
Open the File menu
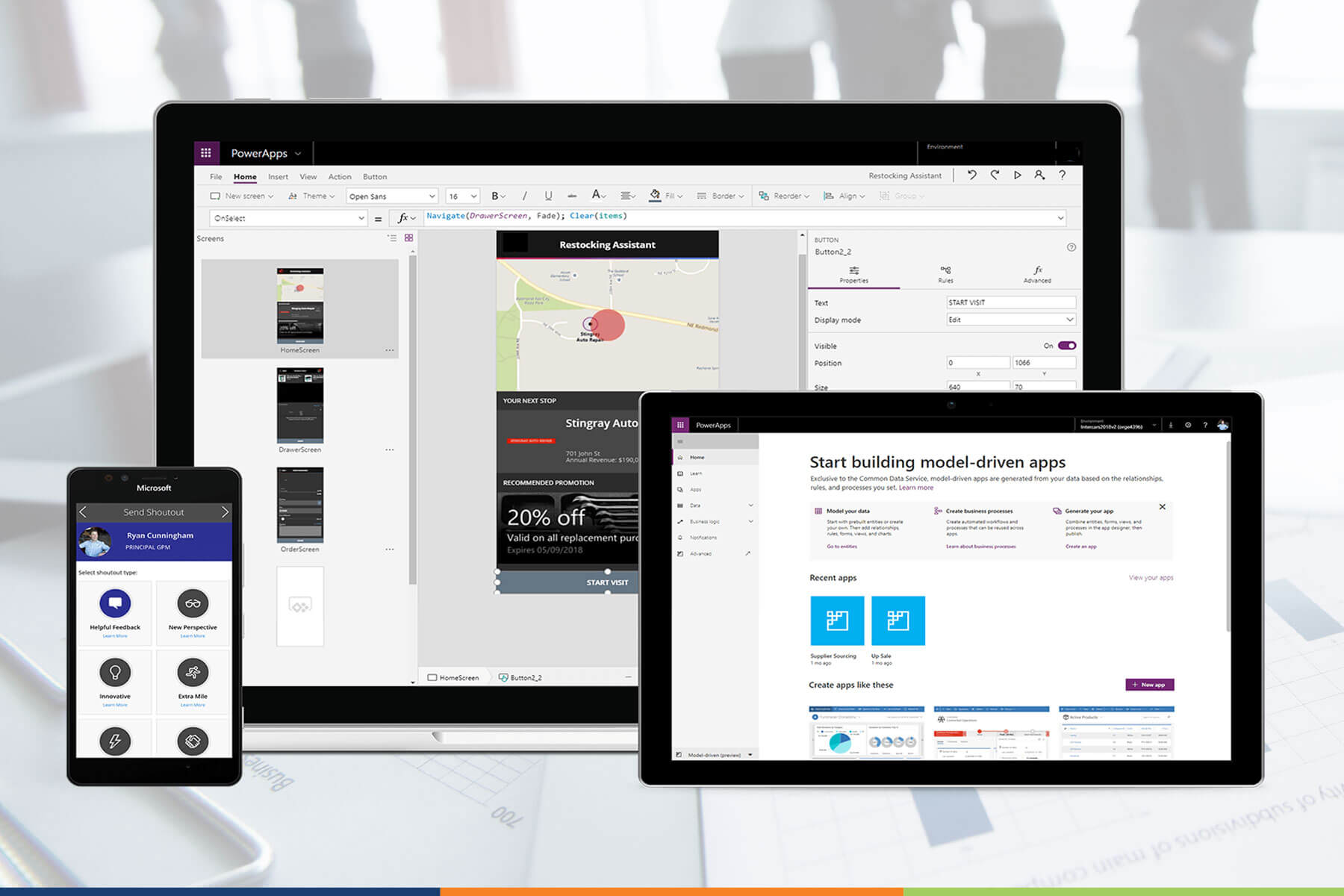tap(216, 177)
